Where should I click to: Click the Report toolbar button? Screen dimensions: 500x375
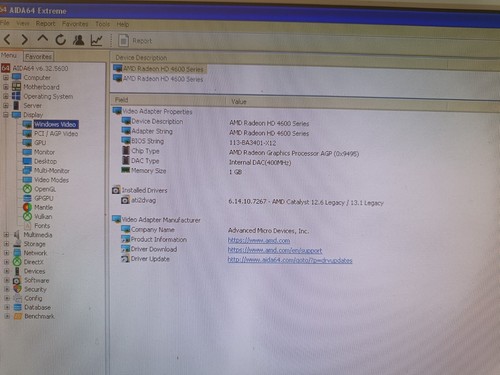135,41
